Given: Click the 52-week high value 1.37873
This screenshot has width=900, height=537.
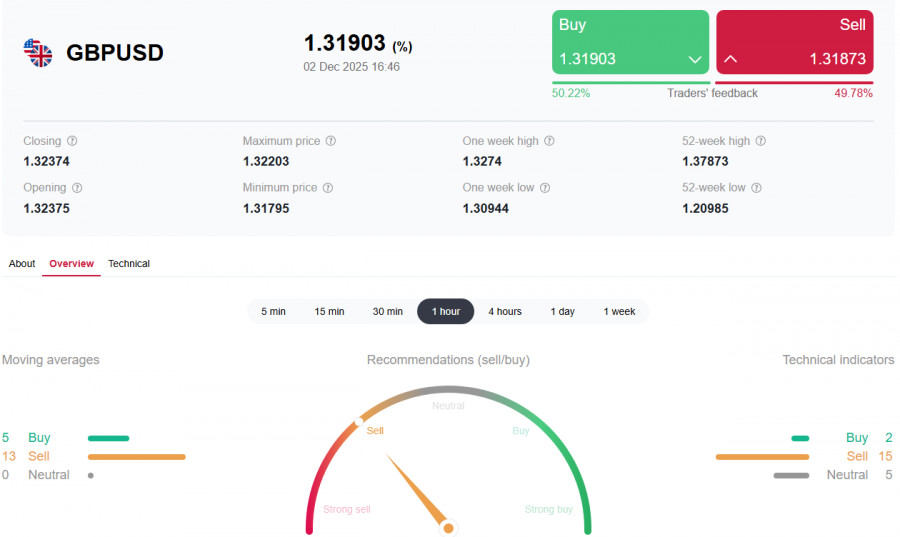Looking at the screenshot, I should (705, 161).
